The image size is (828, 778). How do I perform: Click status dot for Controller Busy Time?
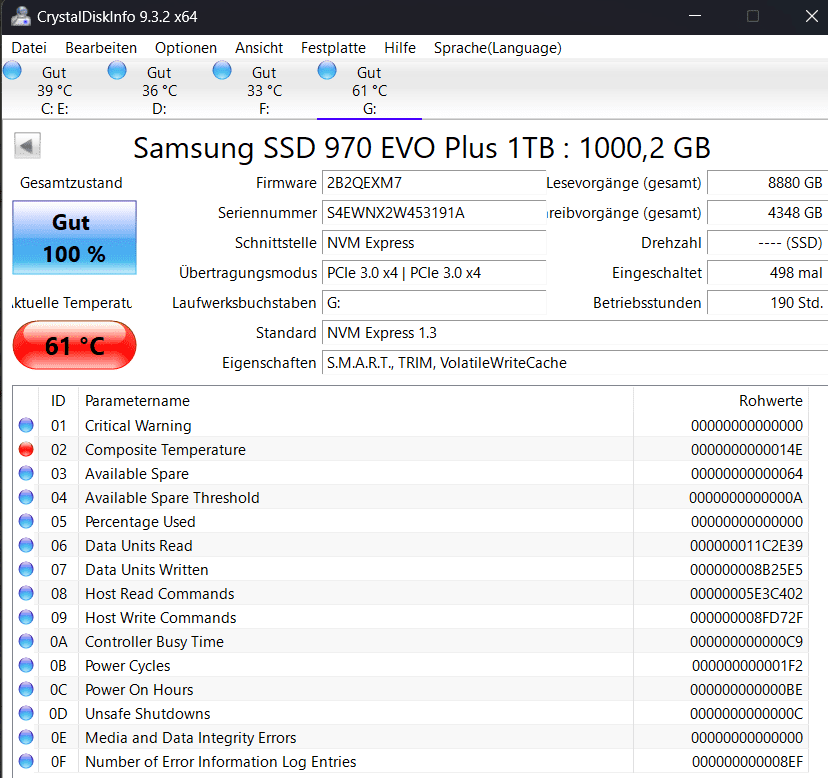pyautogui.click(x=26, y=641)
